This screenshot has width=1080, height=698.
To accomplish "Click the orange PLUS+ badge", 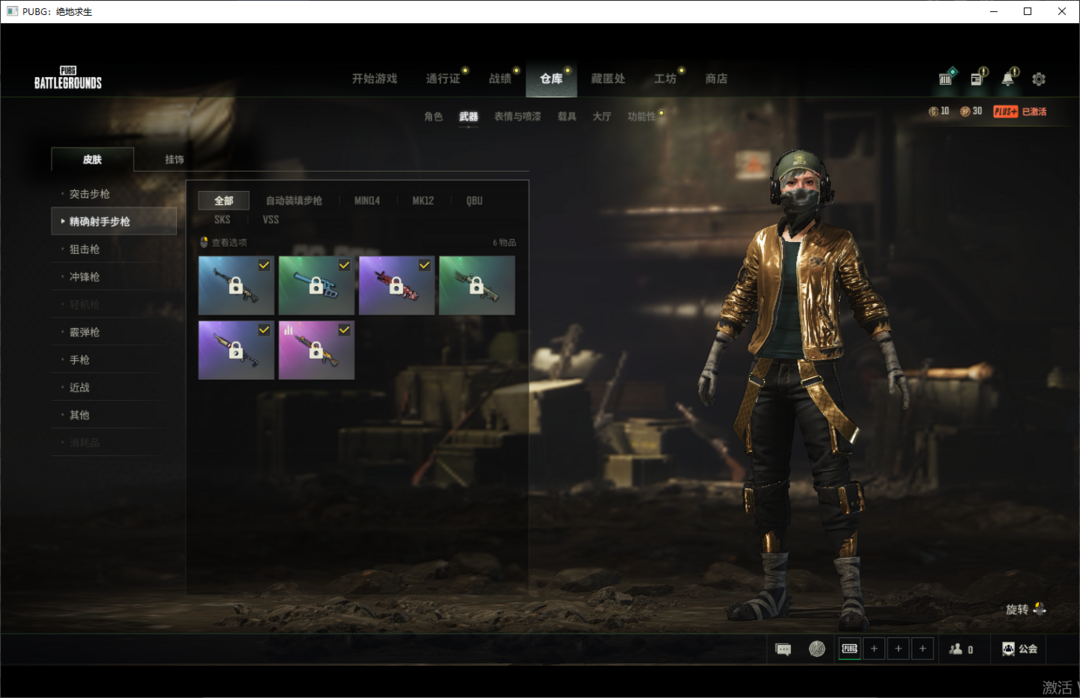I will pyautogui.click(x=1006, y=112).
